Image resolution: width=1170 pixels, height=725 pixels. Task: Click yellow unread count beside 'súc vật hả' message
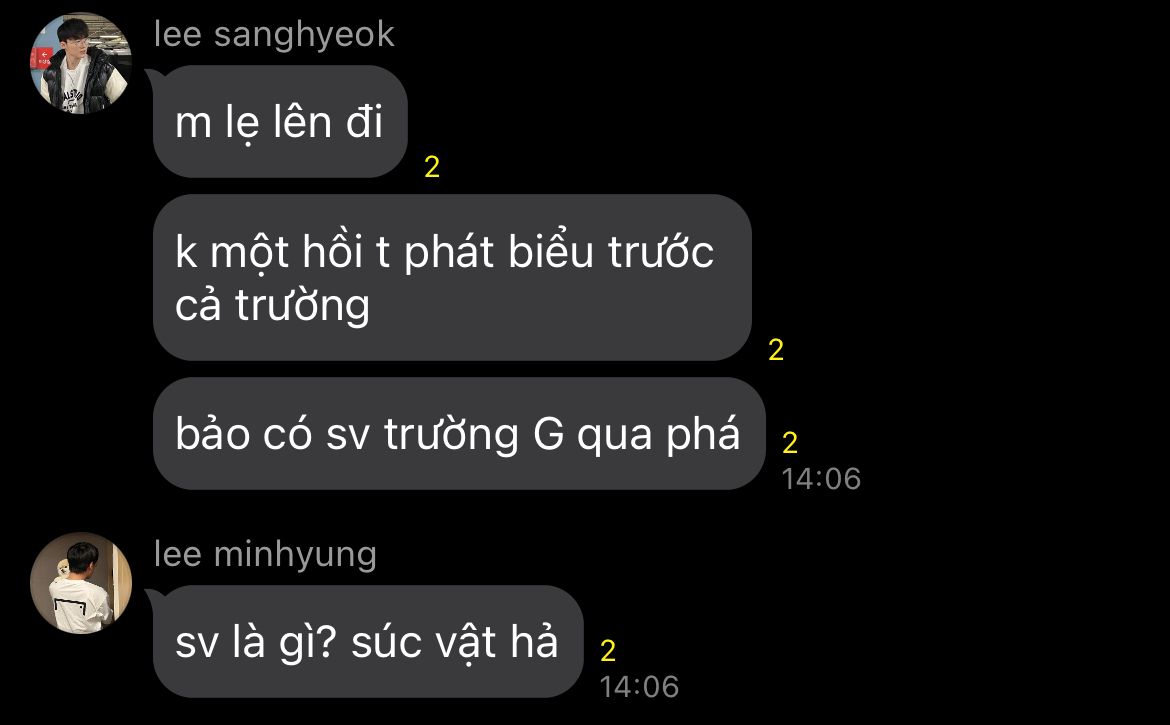(x=608, y=651)
